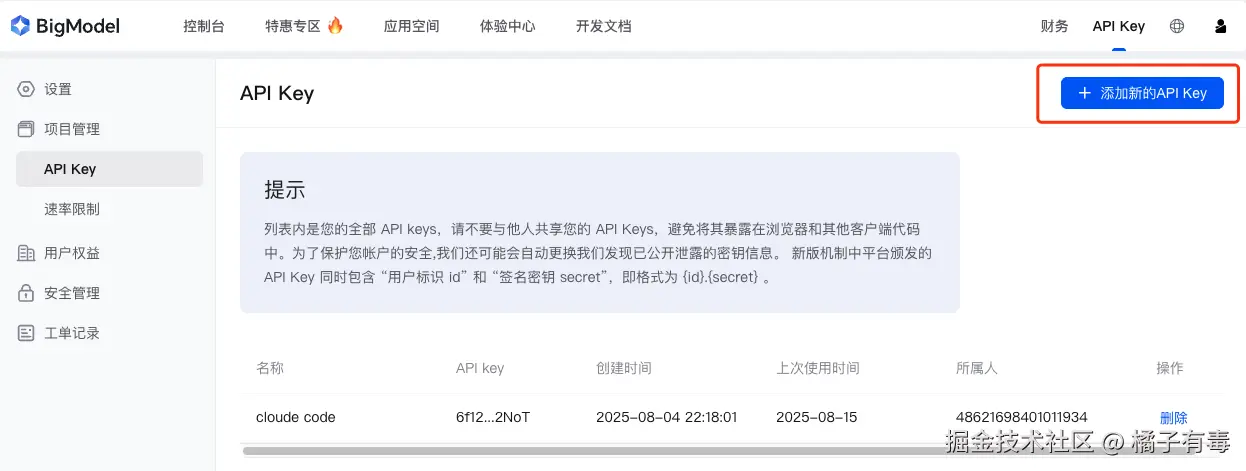This screenshot has width=1246, height=471.
Task: Click the 项目管理 folder icon
Action: (x=26, y=129)
